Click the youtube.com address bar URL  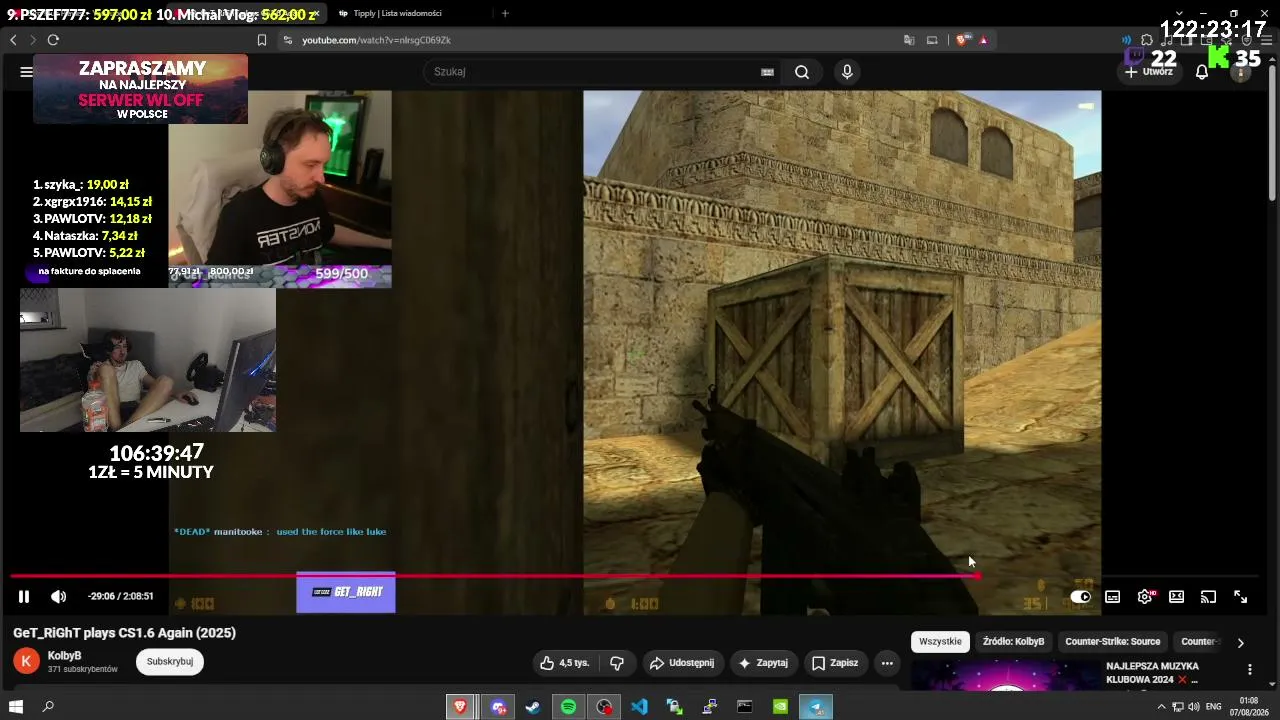click(376, 40)
